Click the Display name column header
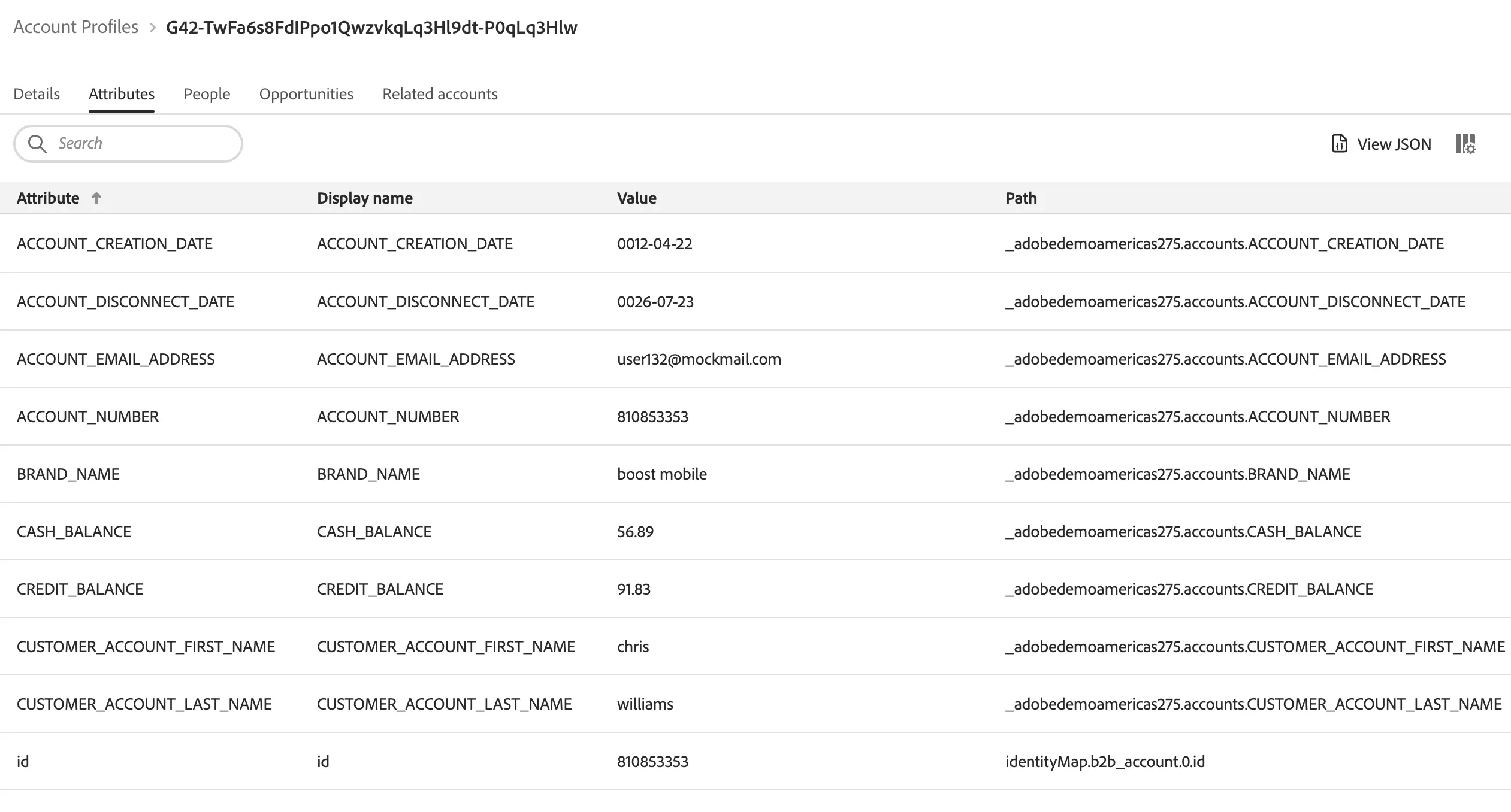 point(365,198)
